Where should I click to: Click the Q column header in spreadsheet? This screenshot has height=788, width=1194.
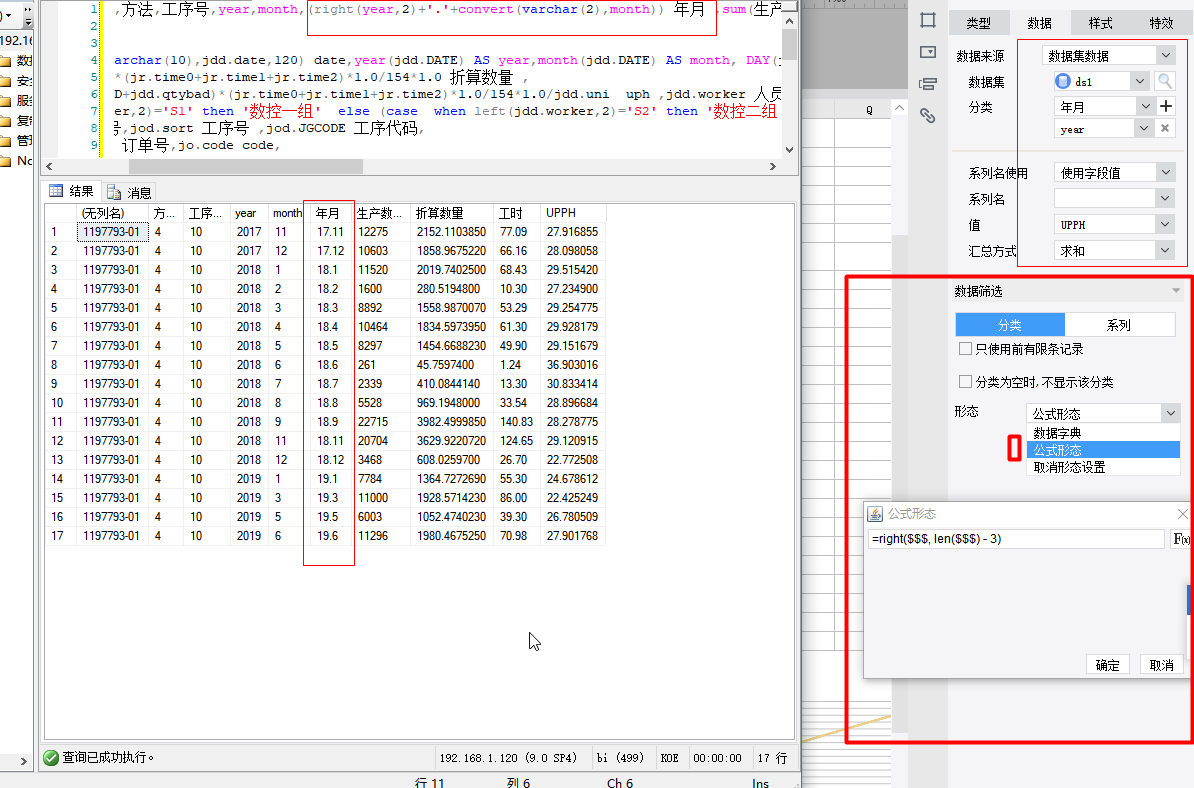[869, 110]
